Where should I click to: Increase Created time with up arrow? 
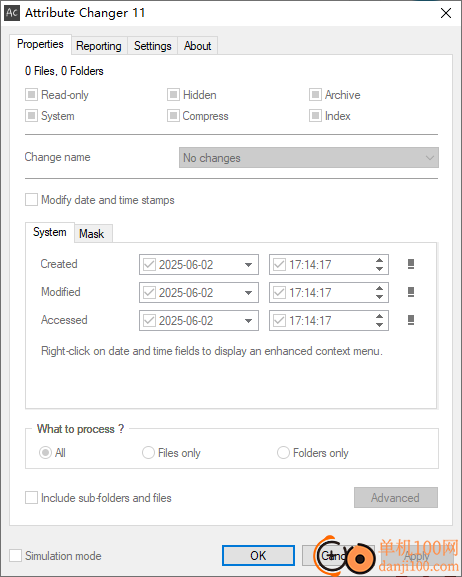380,261
